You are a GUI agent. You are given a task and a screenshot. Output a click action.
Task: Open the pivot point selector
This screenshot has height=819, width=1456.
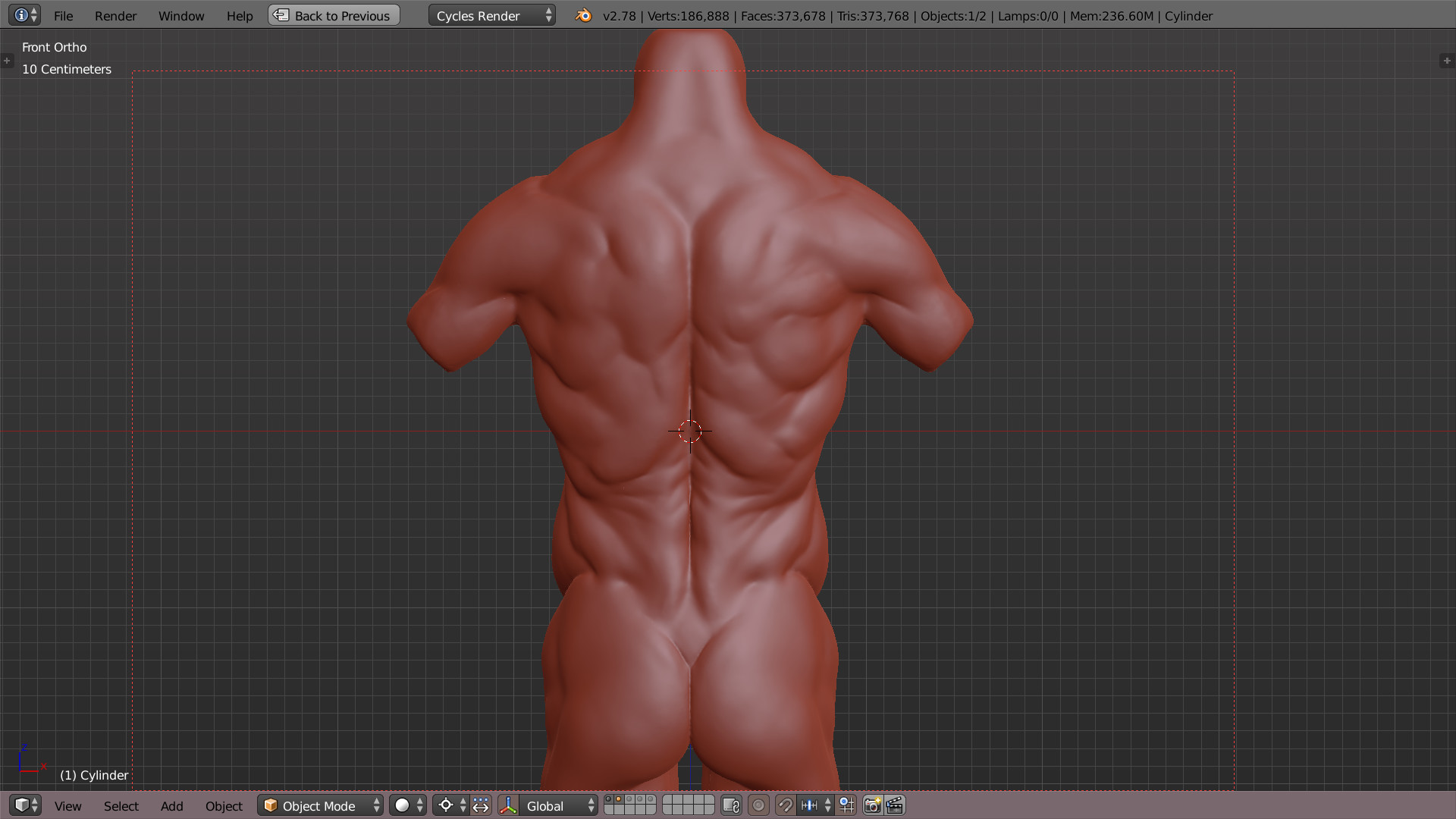point(451,805)
